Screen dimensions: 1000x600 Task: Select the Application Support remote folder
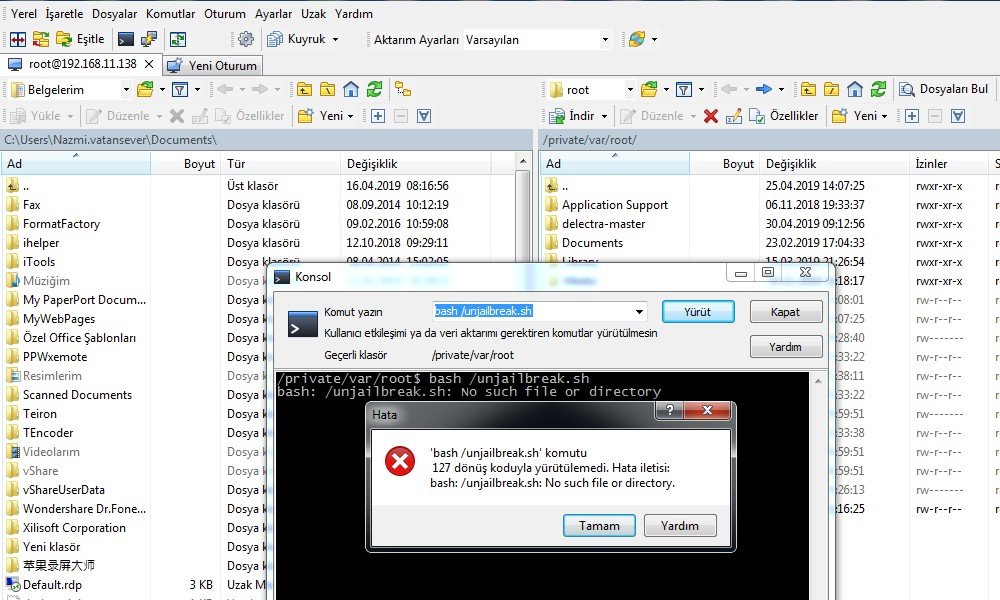click(615, 205)
